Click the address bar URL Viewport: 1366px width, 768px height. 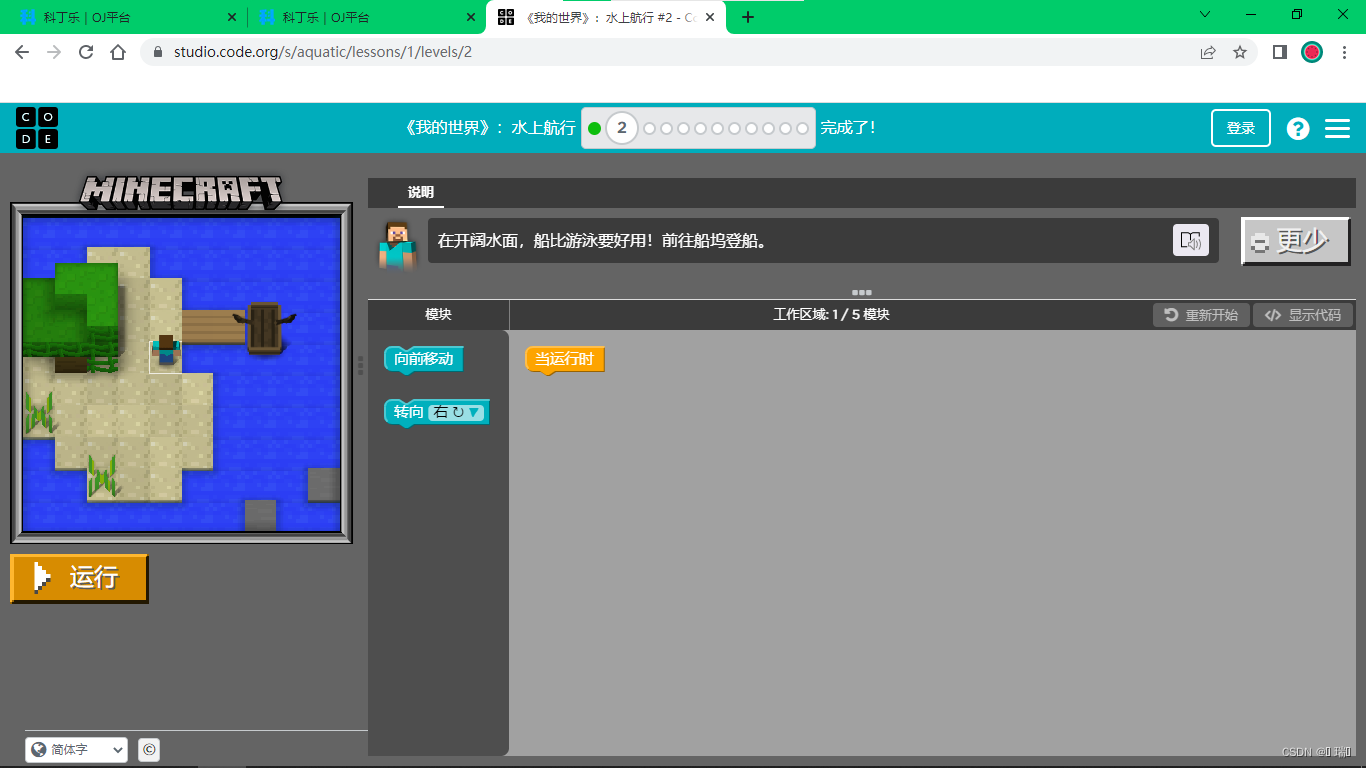click(323, 52)
